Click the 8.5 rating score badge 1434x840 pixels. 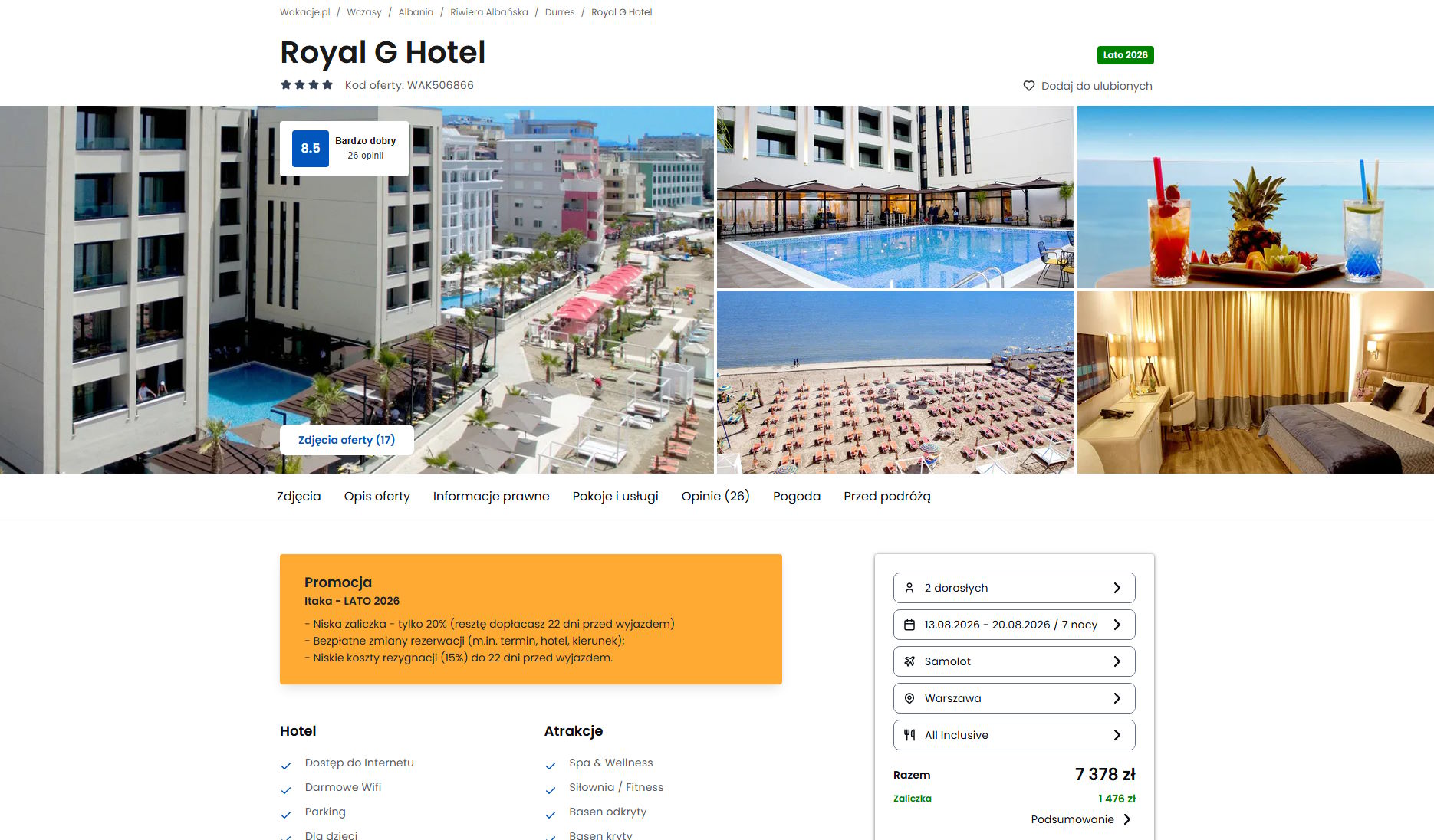click(311, 149)
